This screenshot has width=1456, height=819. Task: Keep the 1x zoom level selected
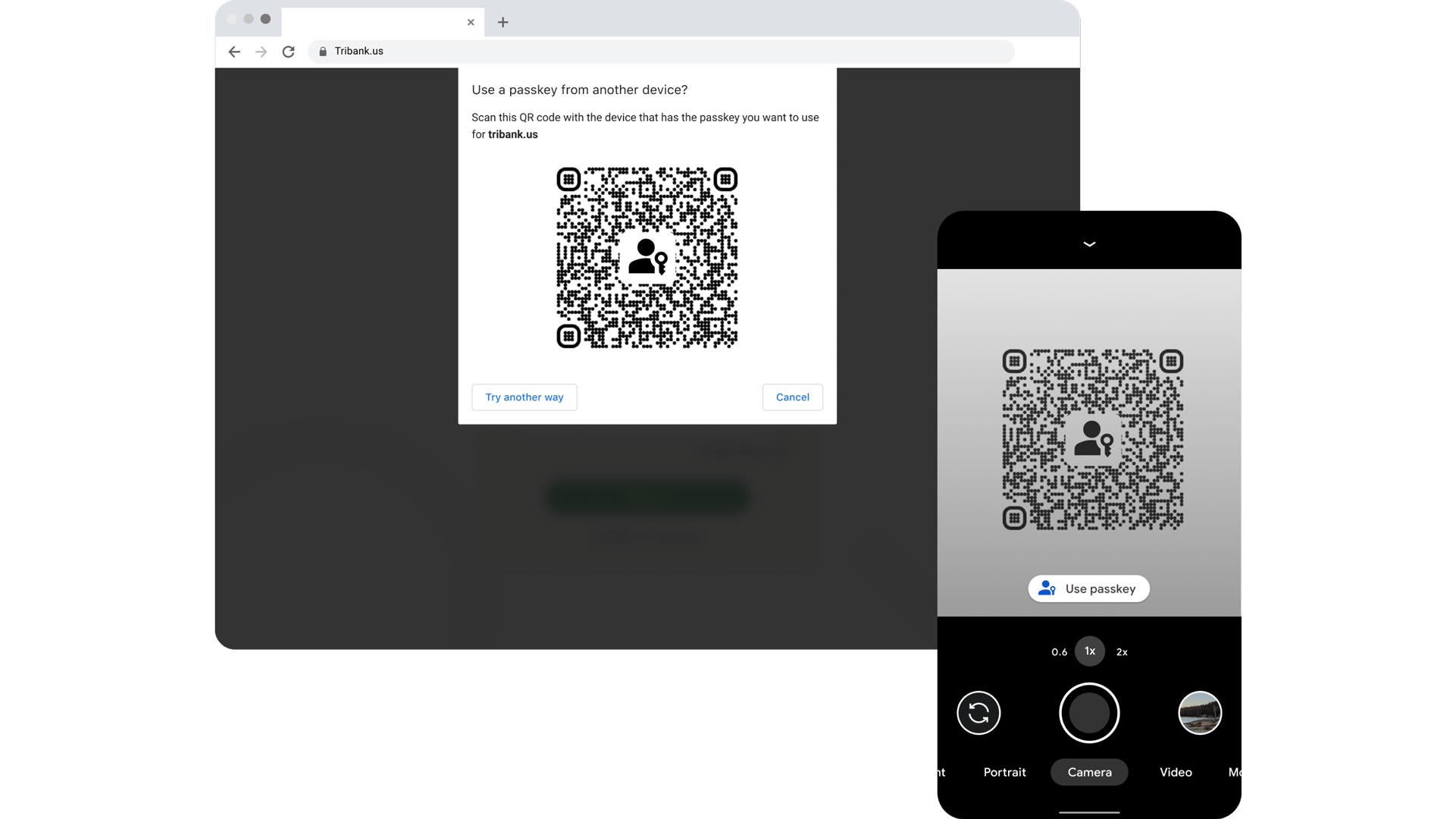click(x=1089, y=651)
